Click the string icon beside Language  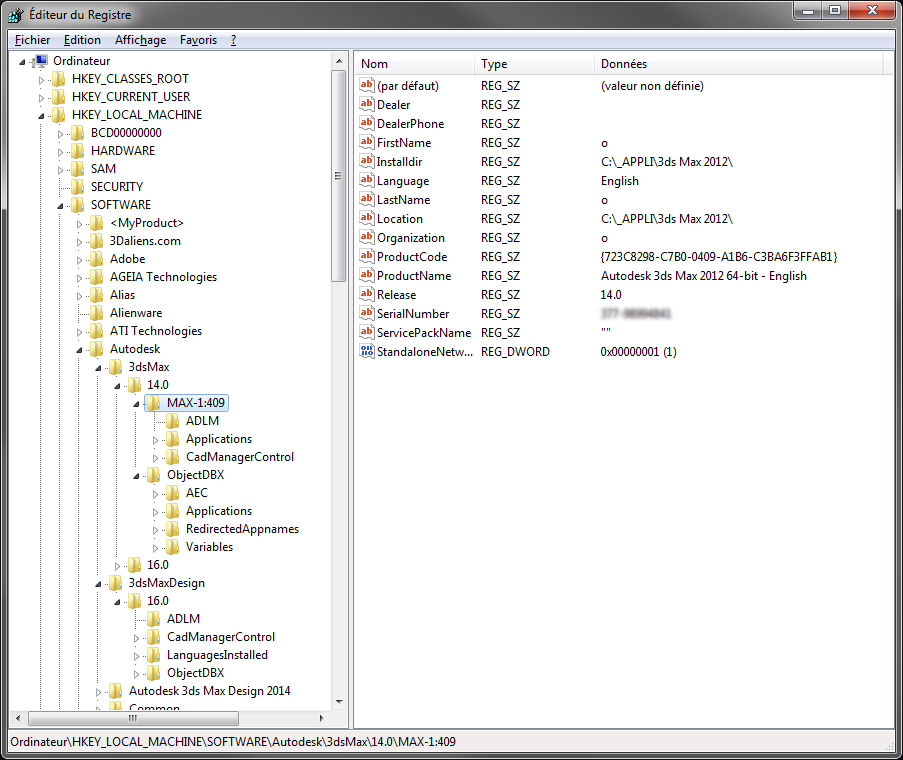click(x=367, y=180)
